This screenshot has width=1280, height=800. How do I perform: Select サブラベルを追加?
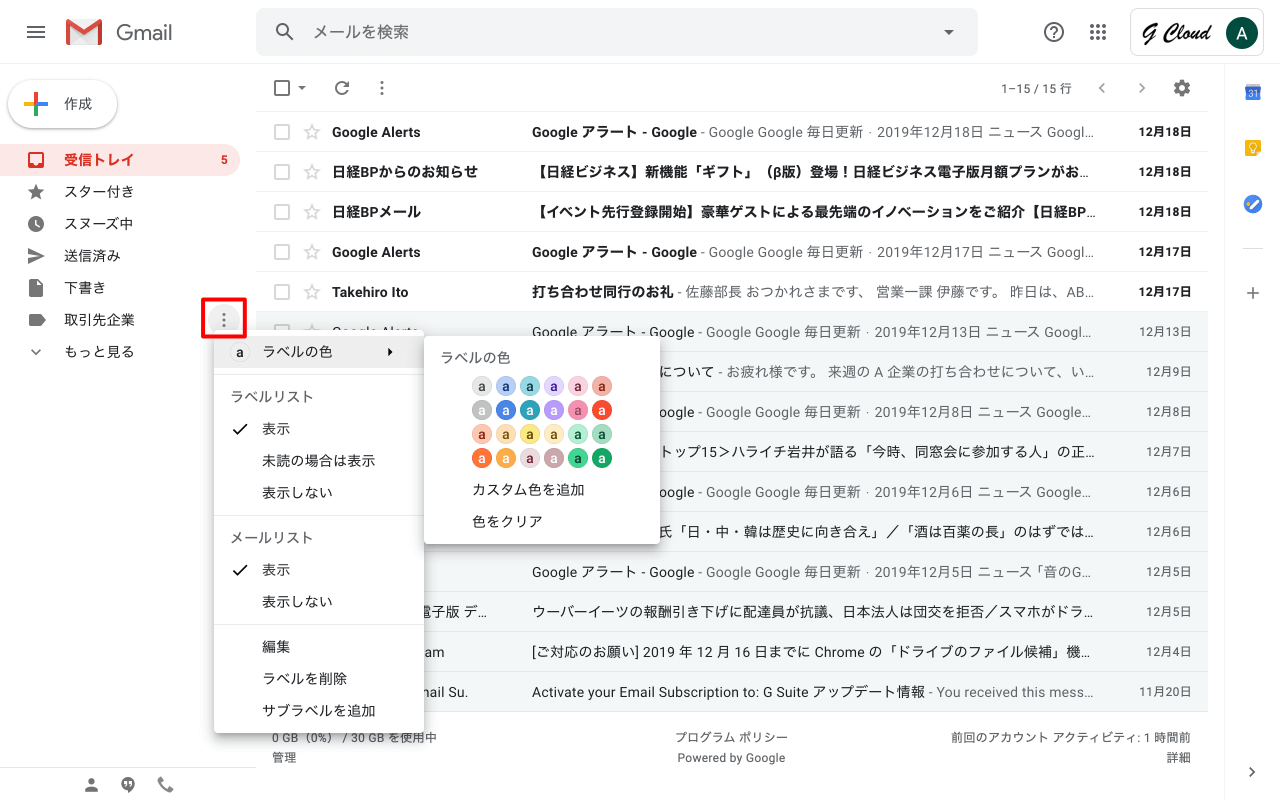click(x=319, y=711)
